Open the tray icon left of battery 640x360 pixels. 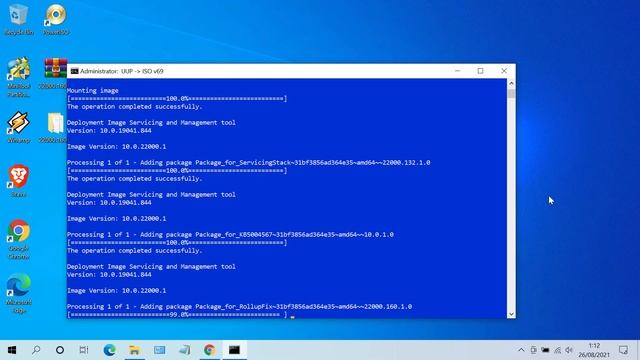point(533,350)
